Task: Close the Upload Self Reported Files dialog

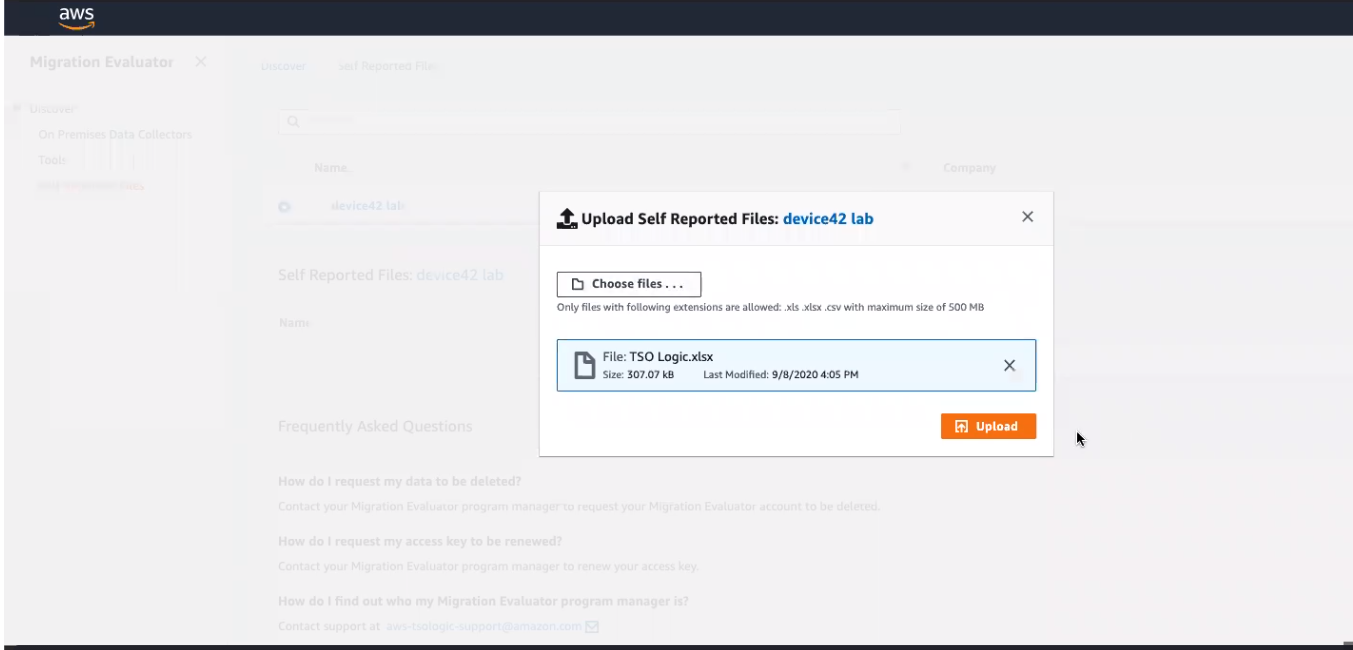Action: [1027, 217]
